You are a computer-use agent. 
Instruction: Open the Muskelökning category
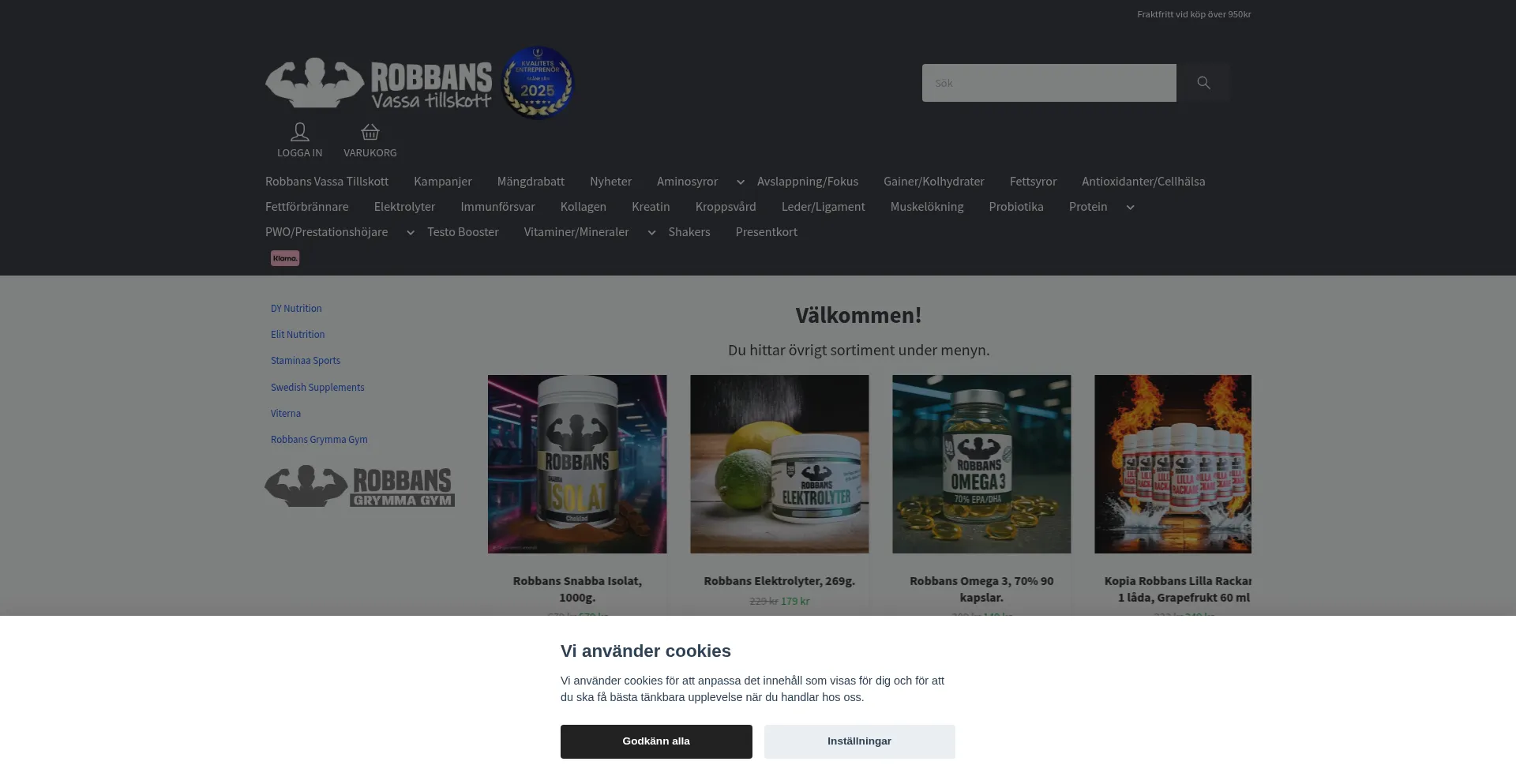point(927,207)
